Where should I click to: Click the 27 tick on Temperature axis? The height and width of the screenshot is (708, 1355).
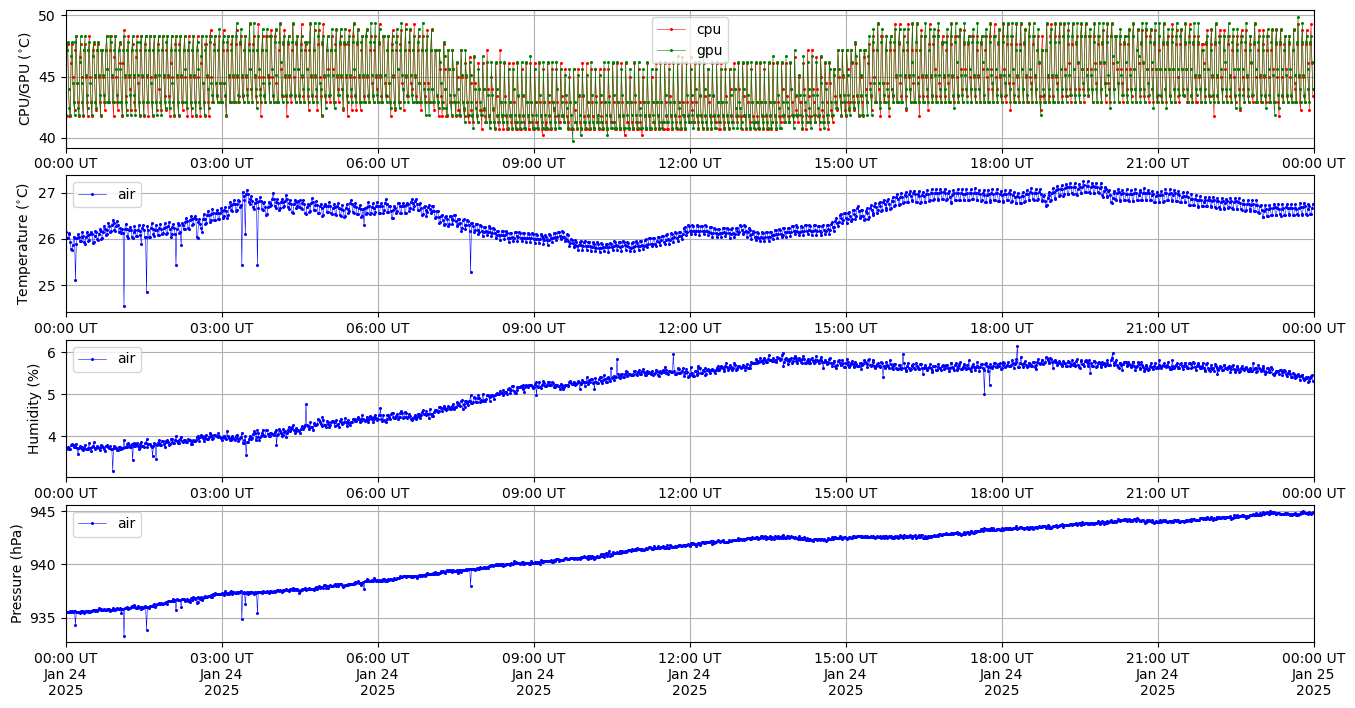[50, 193]
